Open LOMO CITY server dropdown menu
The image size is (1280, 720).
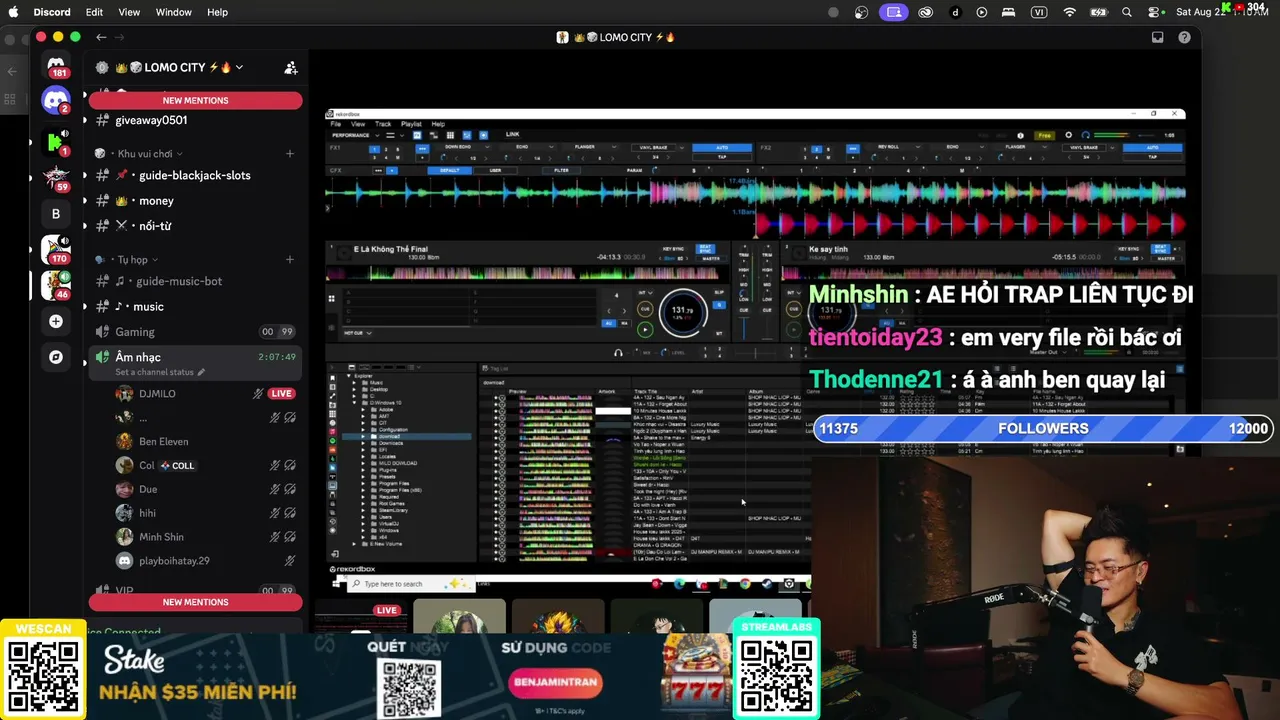coord(239,67)
